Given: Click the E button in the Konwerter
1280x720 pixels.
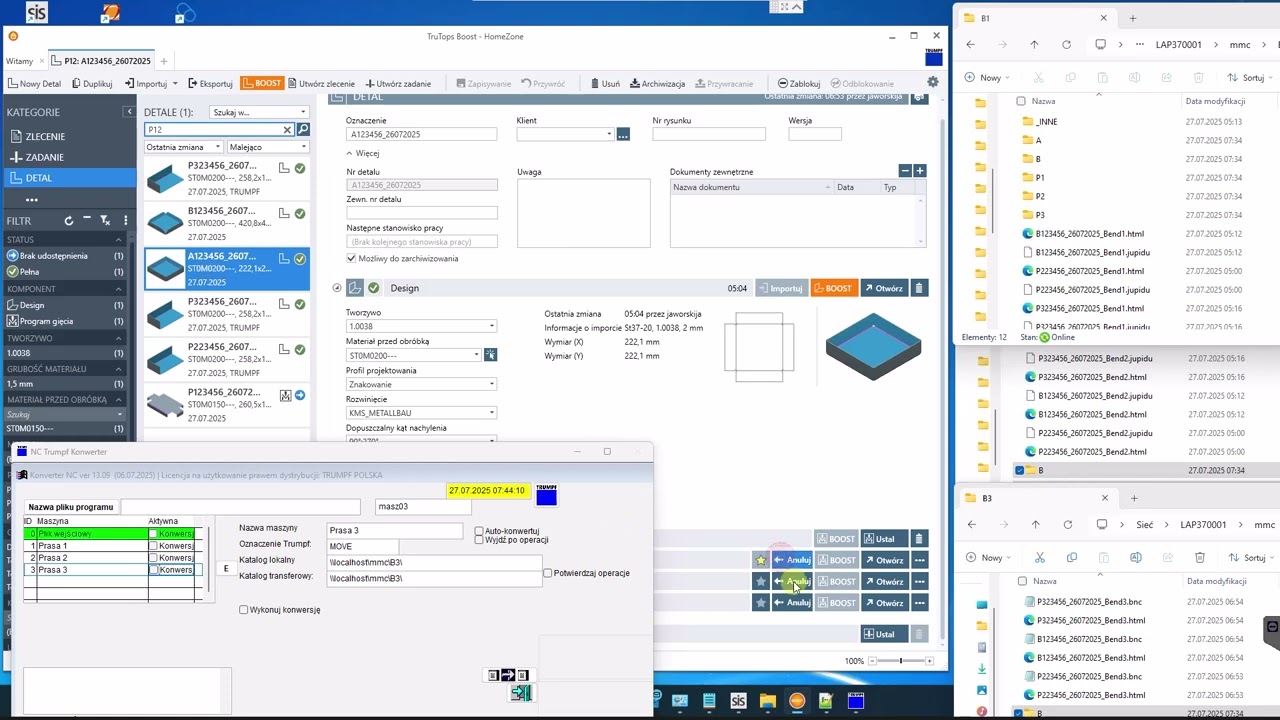Looking at the screenshot, I should [226, 569].
